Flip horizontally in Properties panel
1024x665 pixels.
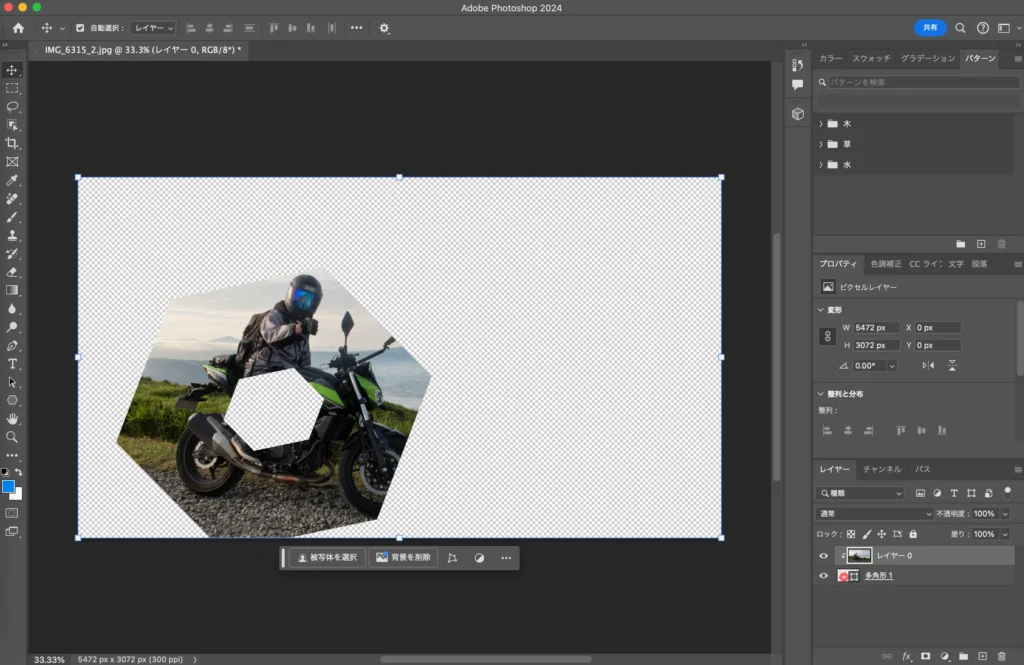tap(929, 366)
